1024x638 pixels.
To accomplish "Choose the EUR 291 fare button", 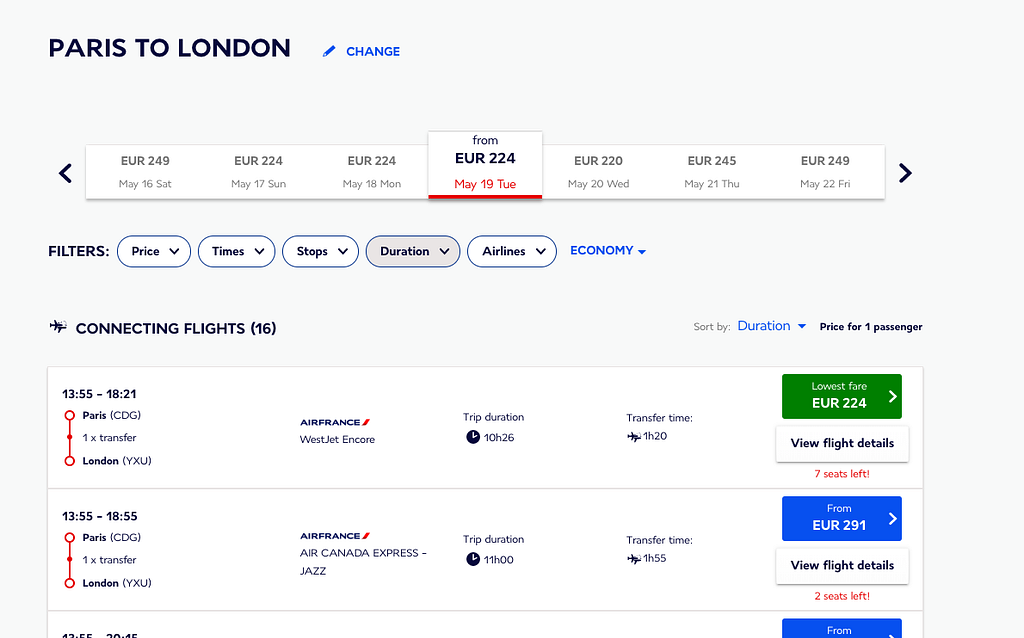I will click(x=840, y=517).
